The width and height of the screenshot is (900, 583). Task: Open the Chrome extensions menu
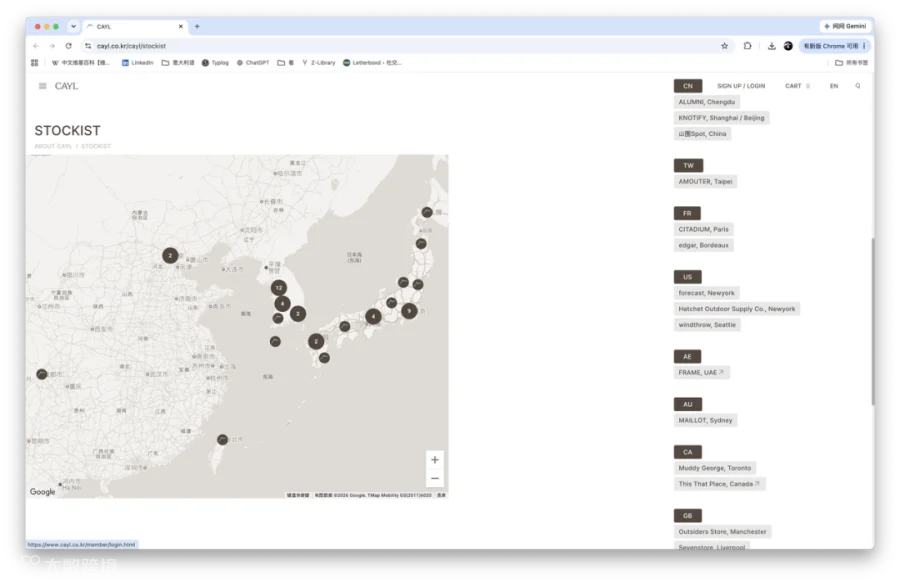(747, 46)
